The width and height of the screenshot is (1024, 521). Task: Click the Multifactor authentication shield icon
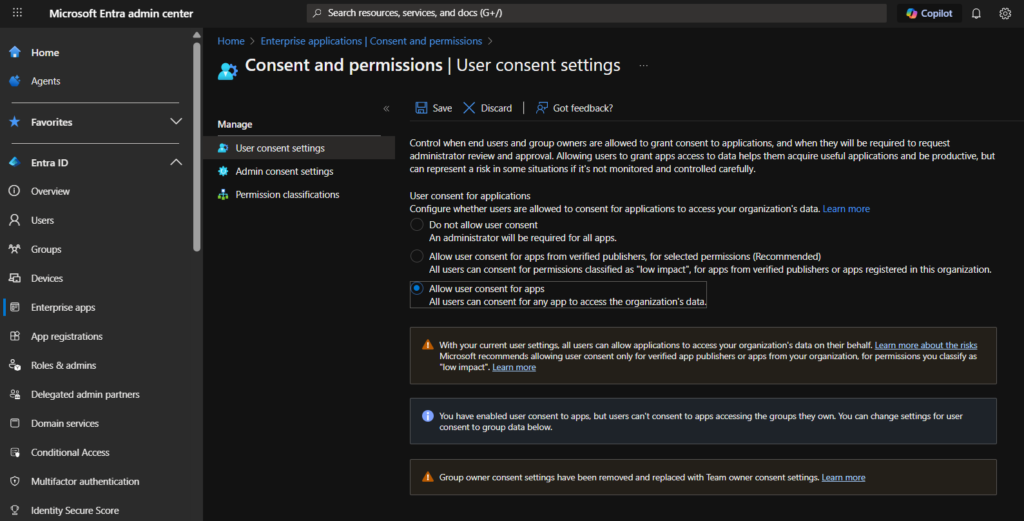(x=14, y=481)
